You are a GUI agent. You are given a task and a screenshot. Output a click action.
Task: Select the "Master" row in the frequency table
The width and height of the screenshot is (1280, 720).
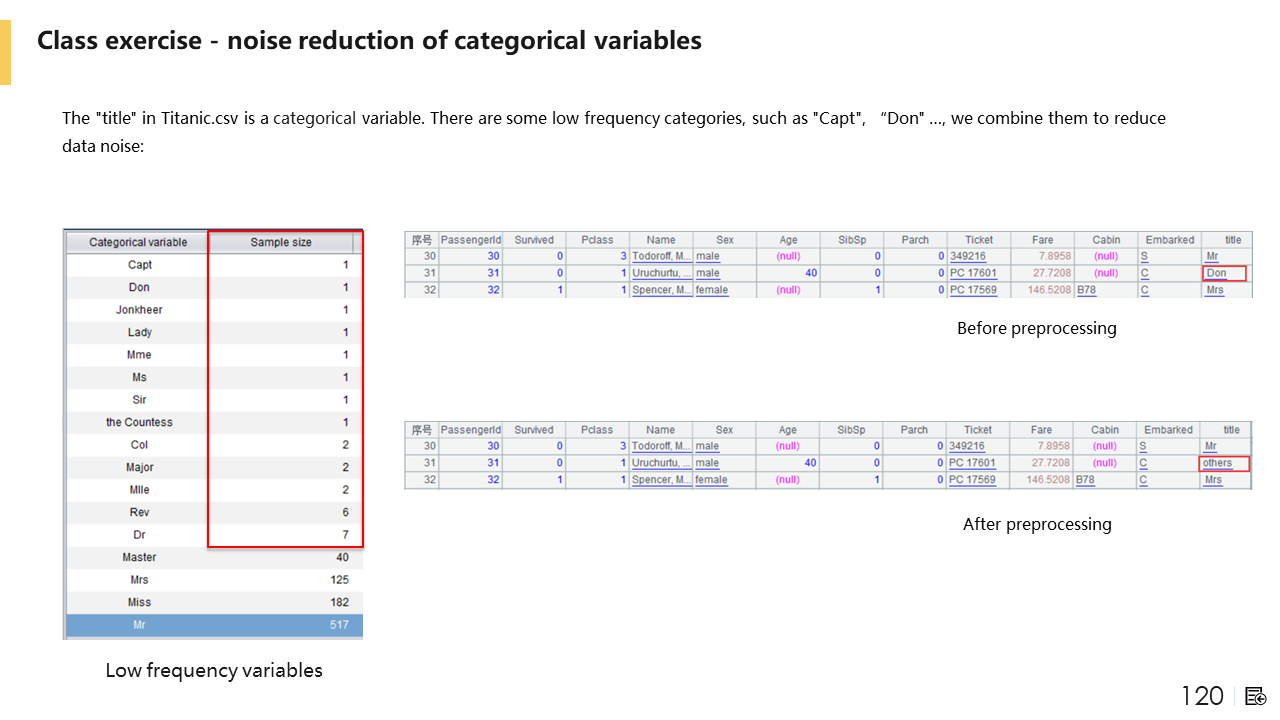214,557
